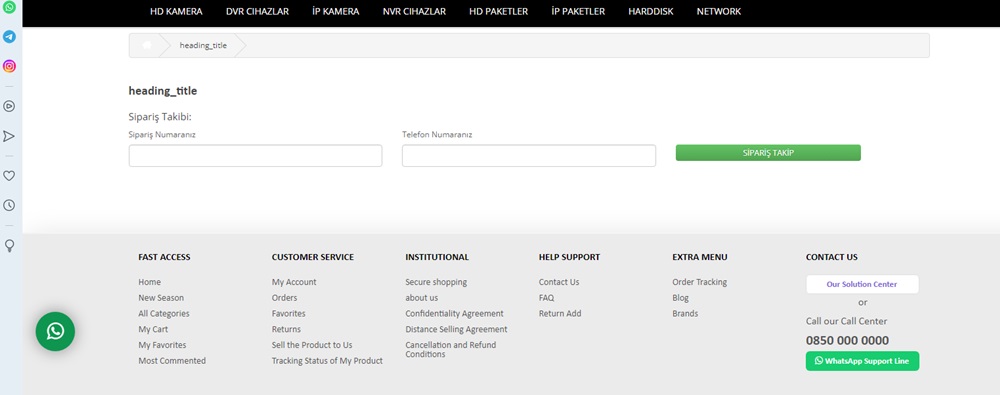Open the HD PAKETLER menu
Screen dimensions: 1000x395
pos(498,11)
